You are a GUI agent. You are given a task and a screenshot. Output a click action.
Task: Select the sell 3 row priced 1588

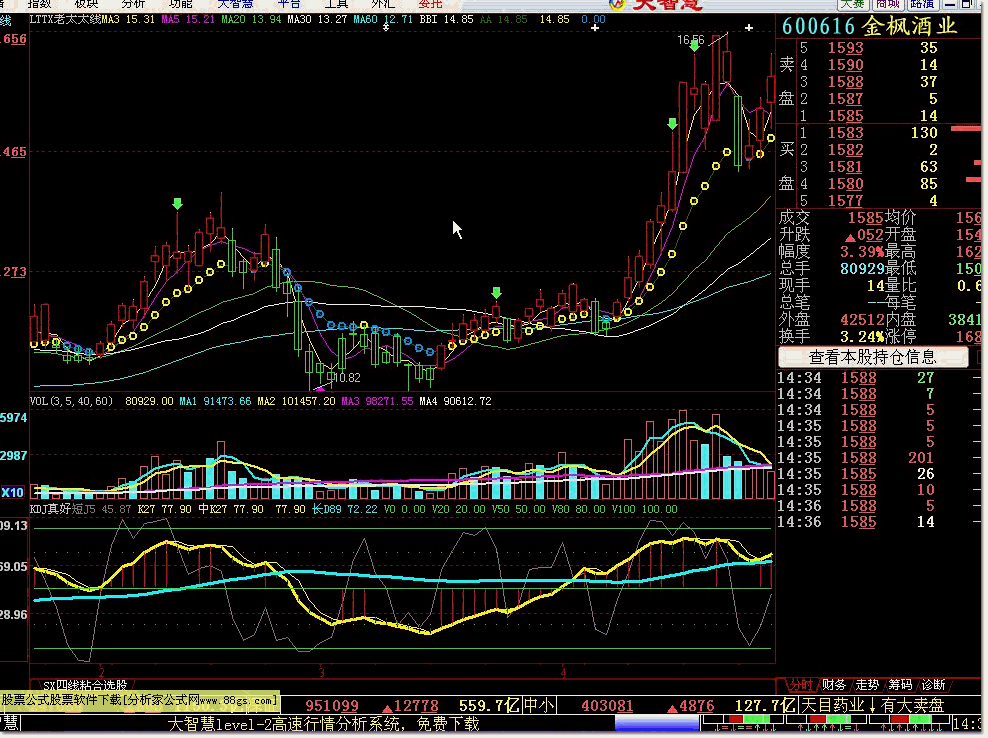870,82
